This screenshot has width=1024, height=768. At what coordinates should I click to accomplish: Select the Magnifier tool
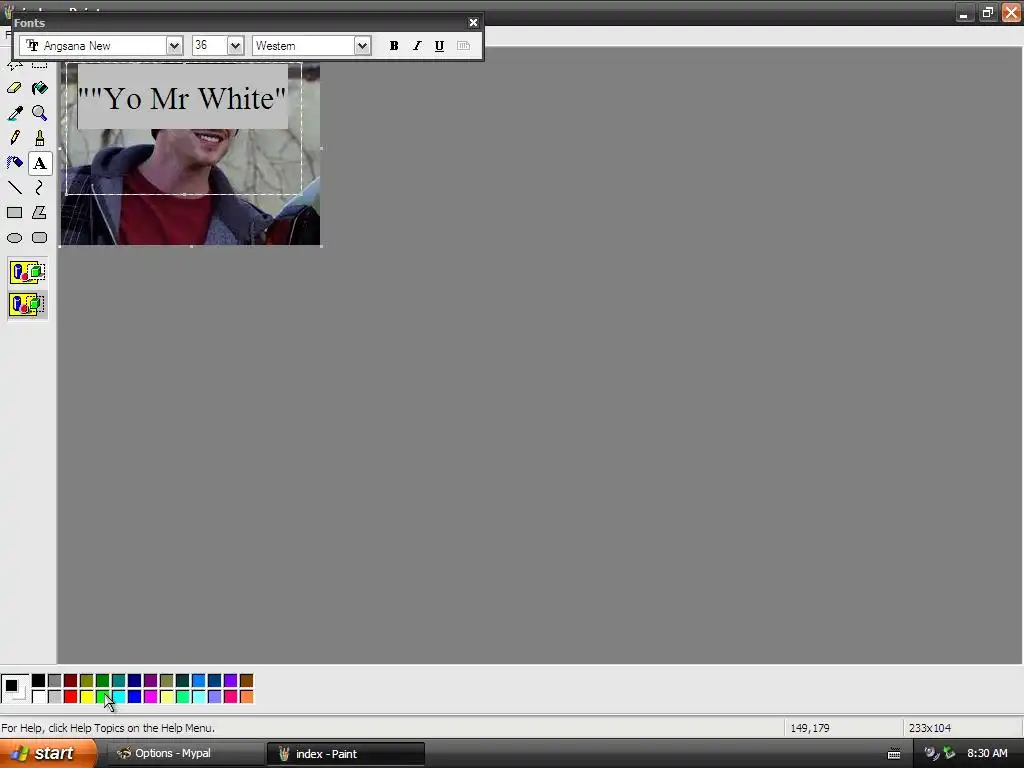tap(39, 113)
